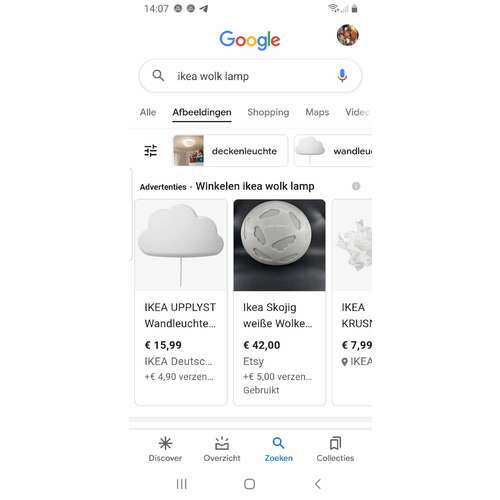Open Android recent apps button
This screenshot has width=500, height=500.
tap(182, 484)
